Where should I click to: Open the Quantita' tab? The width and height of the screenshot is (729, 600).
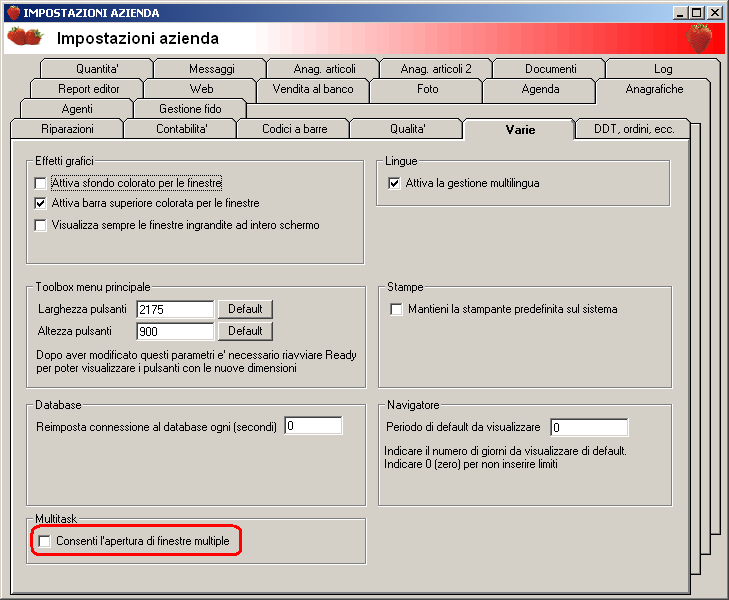(x=97, y=69)
